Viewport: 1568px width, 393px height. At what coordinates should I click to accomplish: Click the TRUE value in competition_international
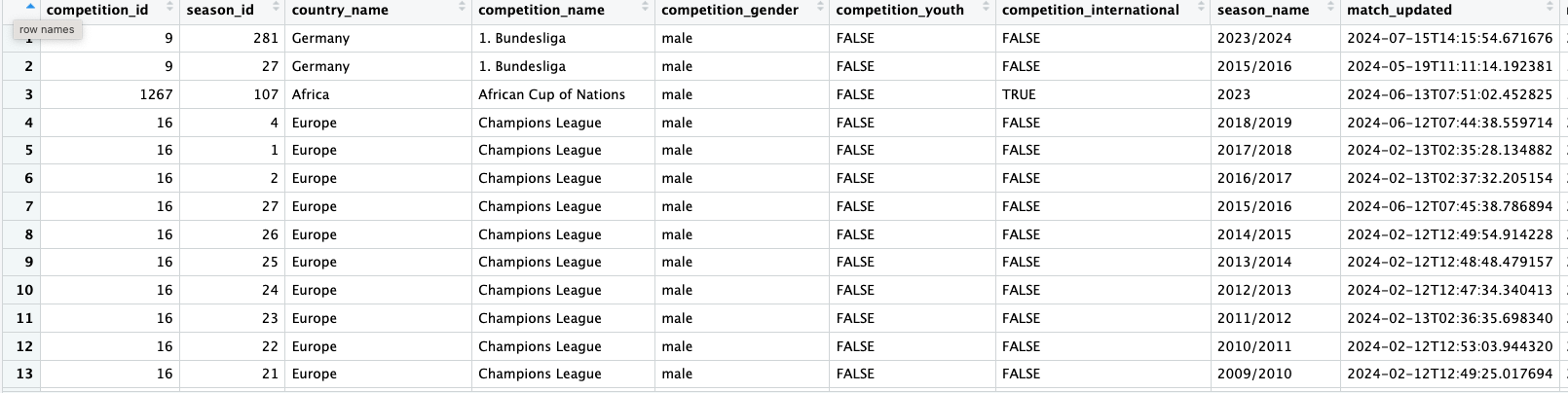(x=1019, y=94)
